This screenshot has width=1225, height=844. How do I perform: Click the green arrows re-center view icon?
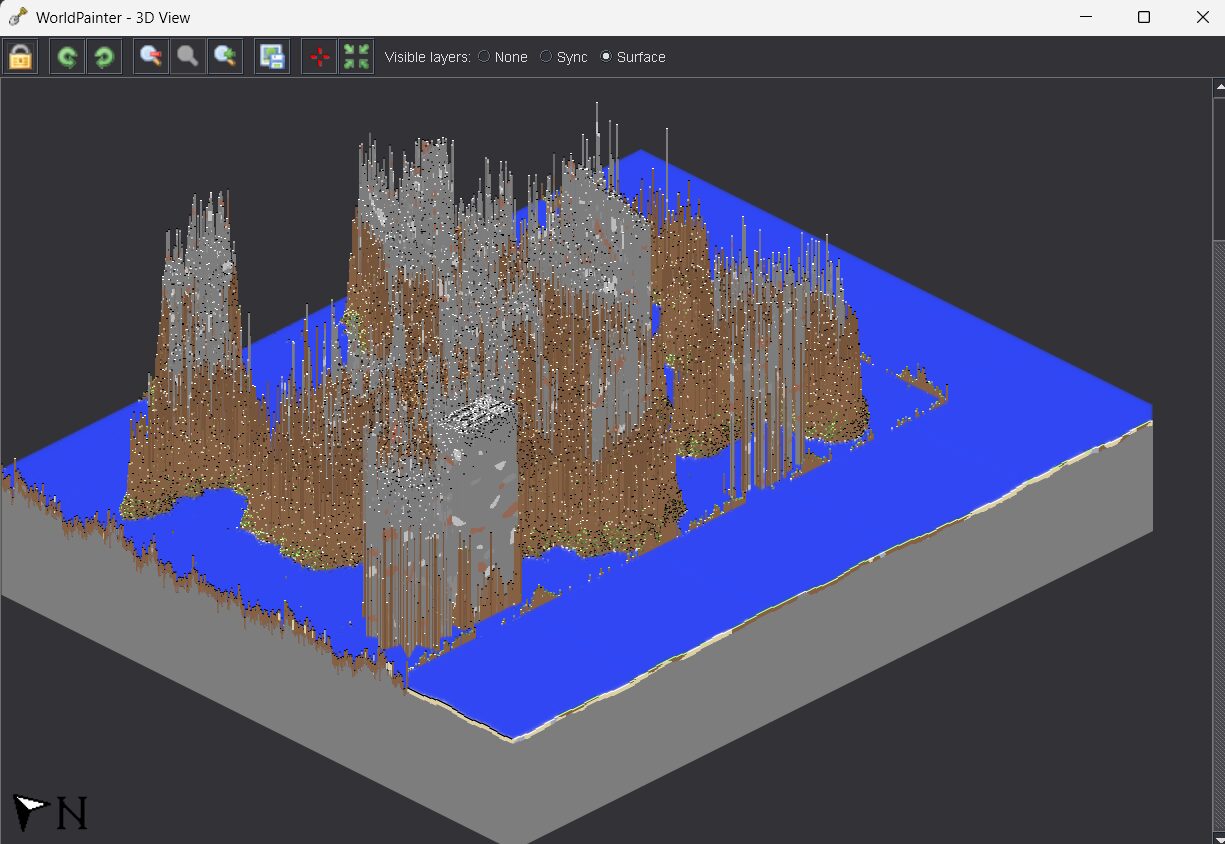356,57
